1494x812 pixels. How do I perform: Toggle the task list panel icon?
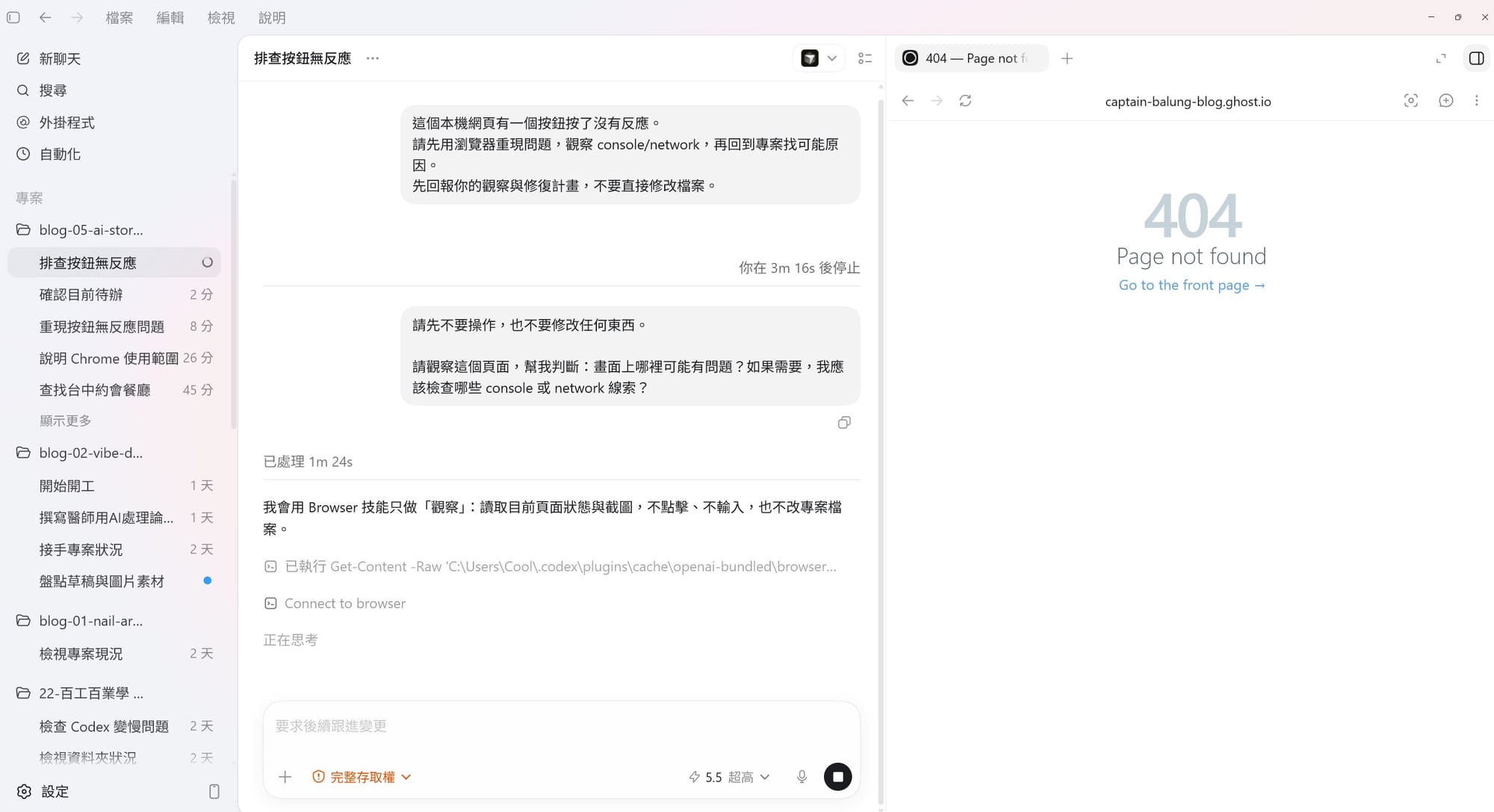pyautogui.click(x=865, y=58)
